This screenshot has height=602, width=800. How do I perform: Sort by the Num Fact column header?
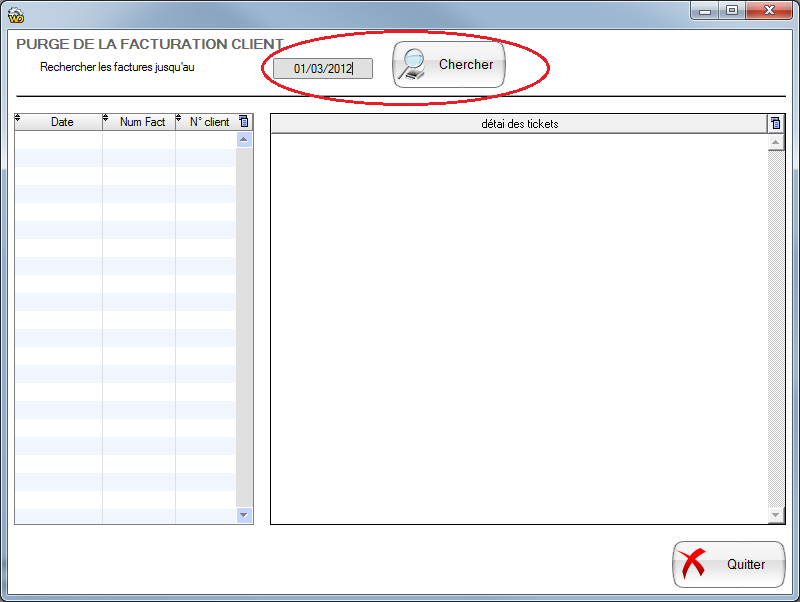pyautogui.click(x=142, y=122)
